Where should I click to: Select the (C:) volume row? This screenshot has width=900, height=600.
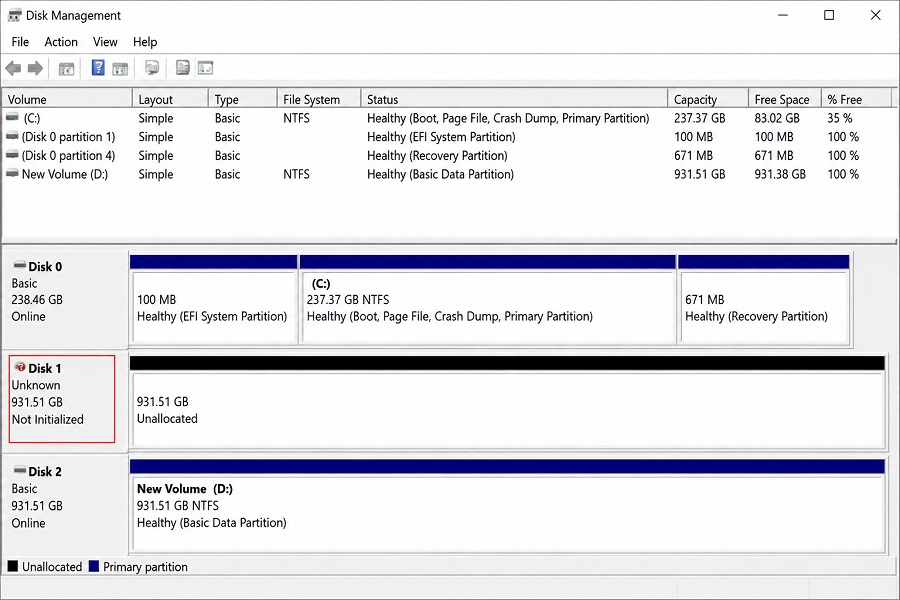point(448,118)
